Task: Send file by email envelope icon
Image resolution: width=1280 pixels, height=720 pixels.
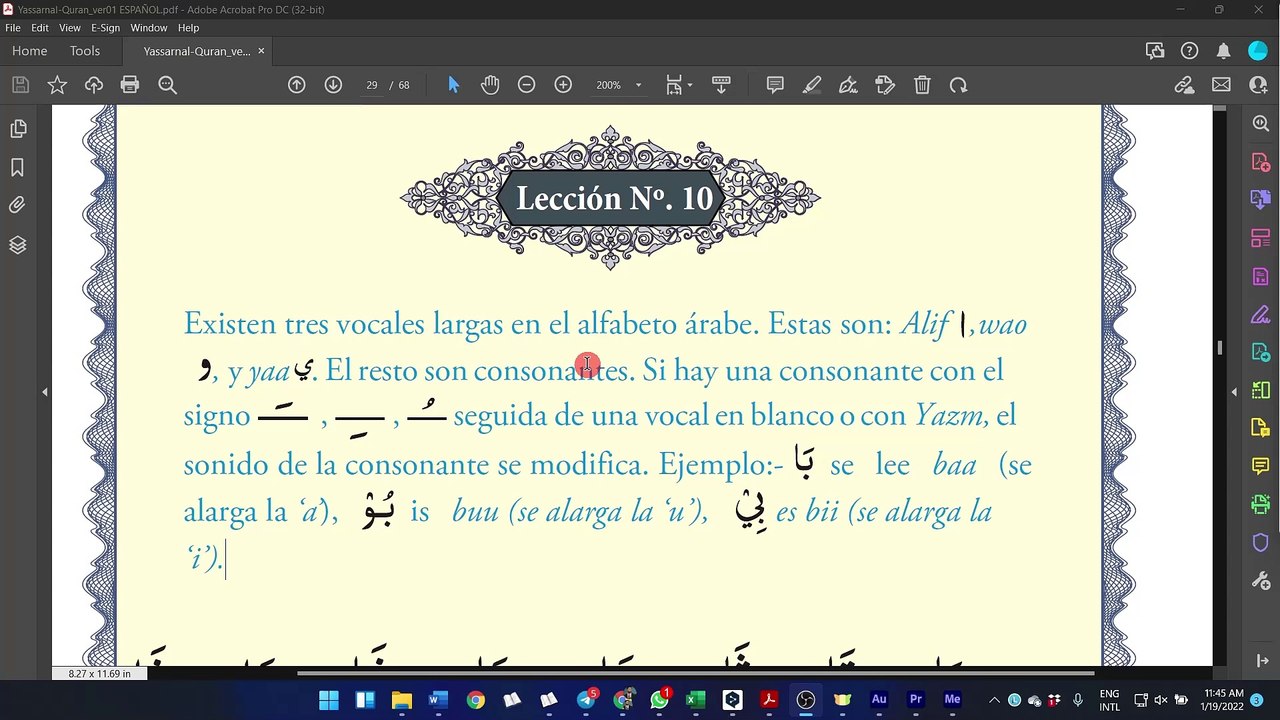Action: (x=1221, y=85)
